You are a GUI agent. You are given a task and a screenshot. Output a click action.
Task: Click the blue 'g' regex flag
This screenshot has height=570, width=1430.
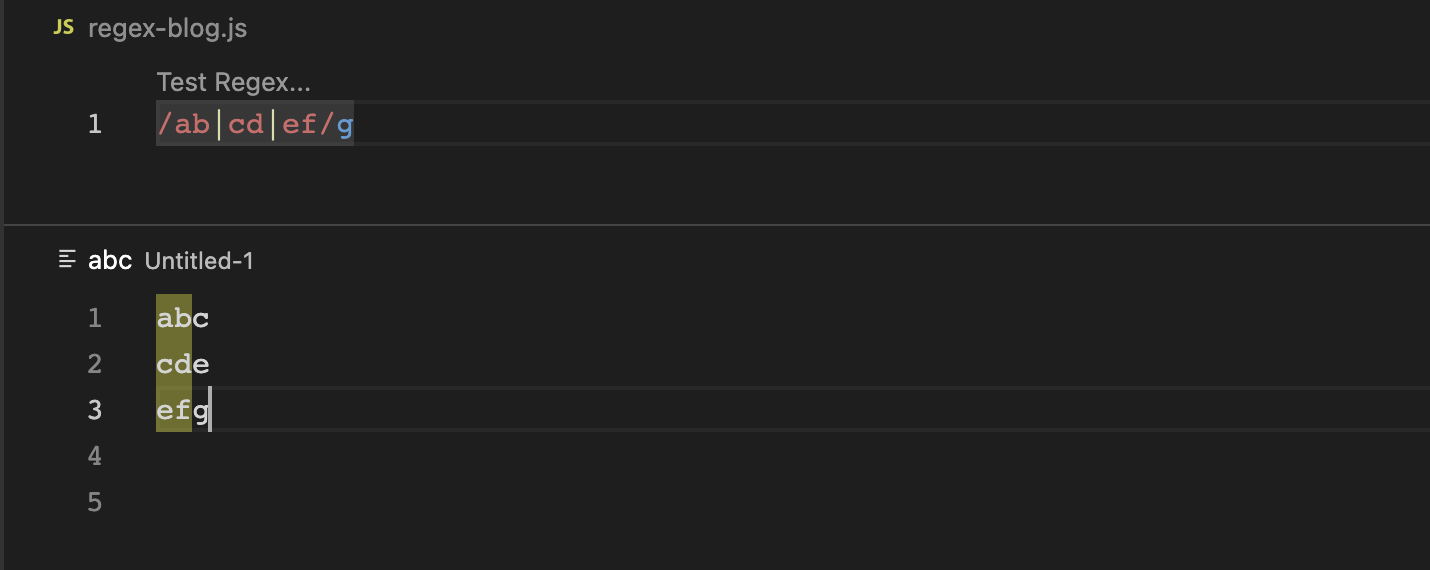[345, 125]
